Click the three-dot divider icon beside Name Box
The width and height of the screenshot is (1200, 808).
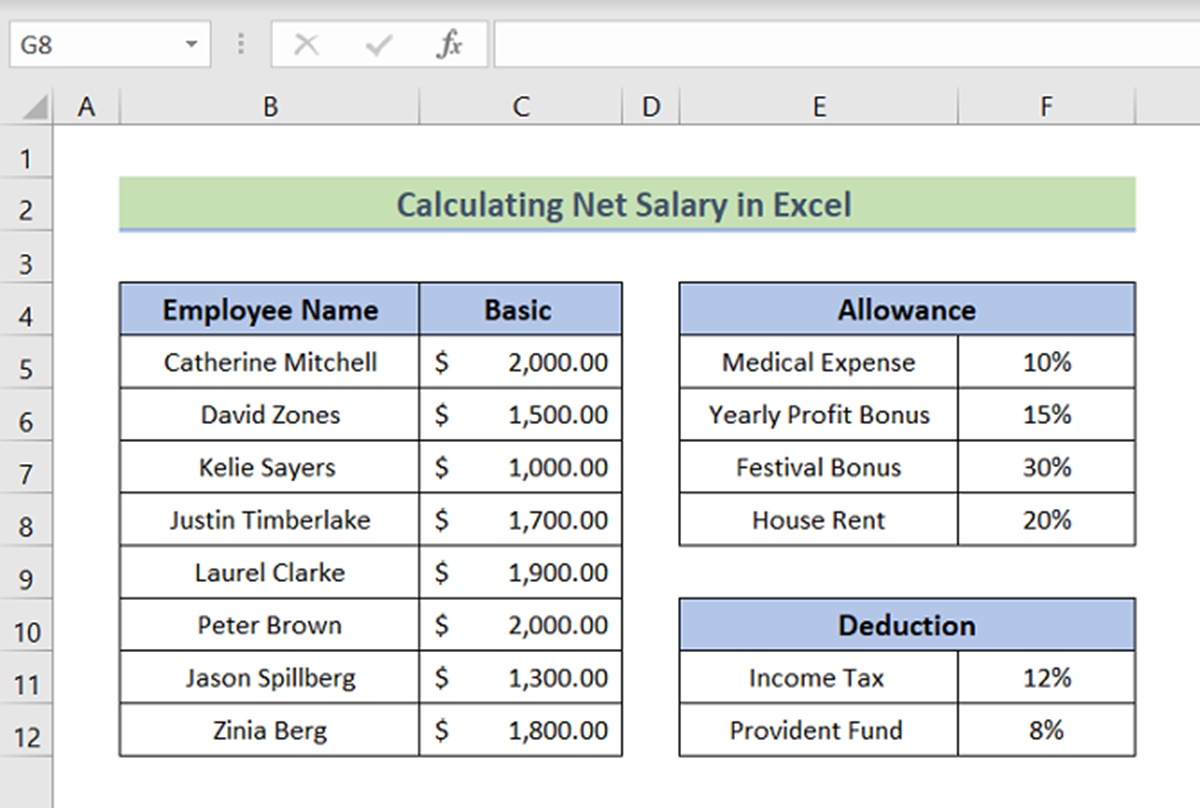(x=240, y=43)
